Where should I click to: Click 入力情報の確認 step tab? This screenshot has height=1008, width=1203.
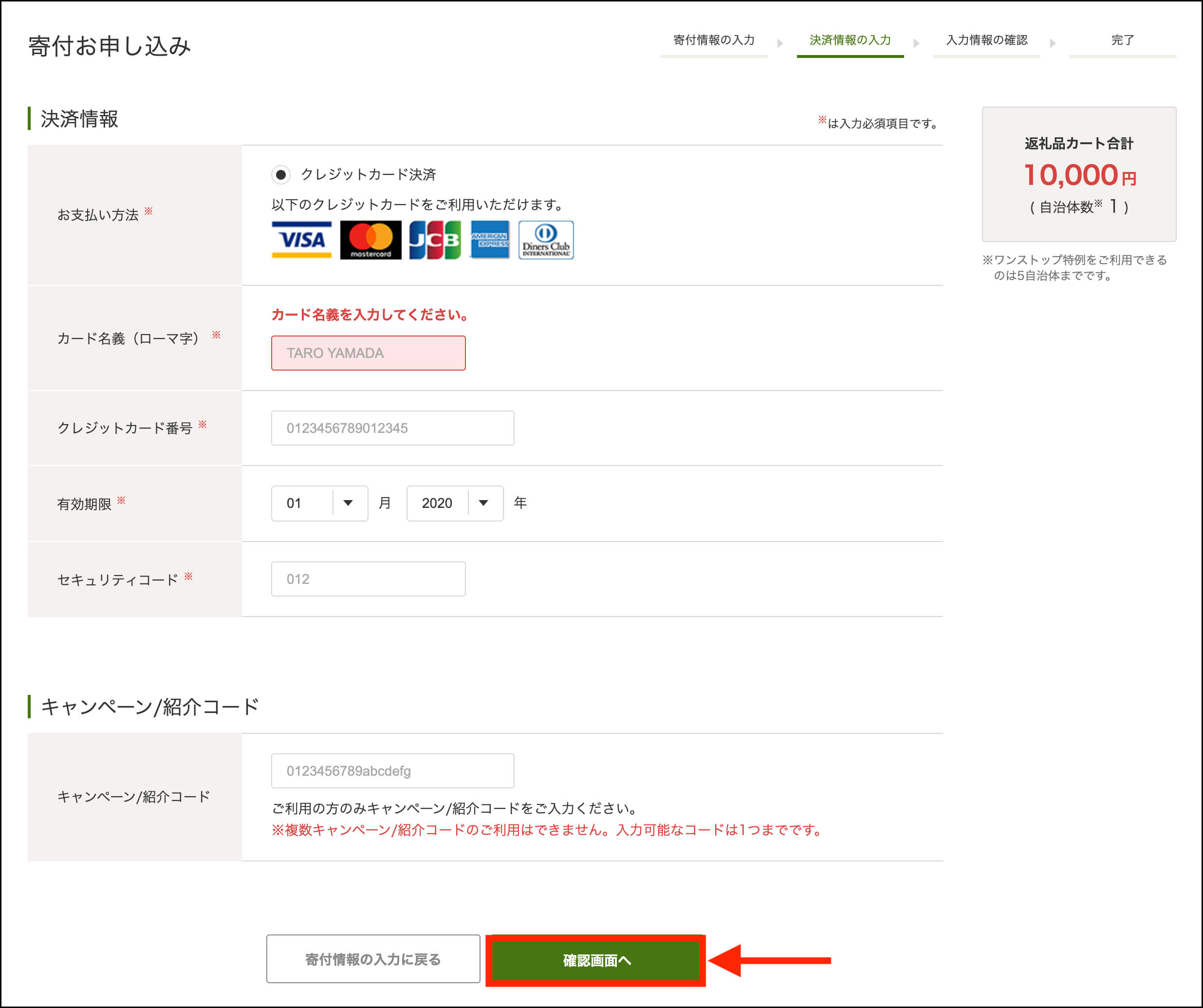click(986, 40)
